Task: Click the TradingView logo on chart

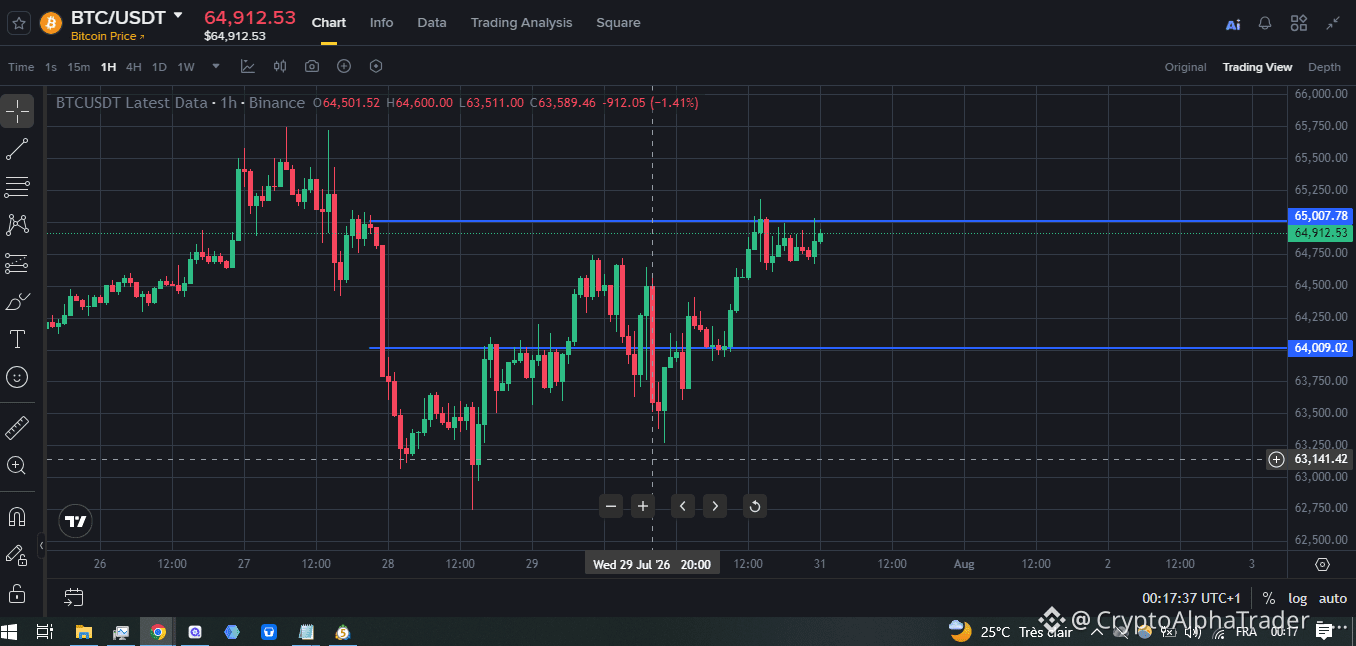Action: click(x=75, y=521)
